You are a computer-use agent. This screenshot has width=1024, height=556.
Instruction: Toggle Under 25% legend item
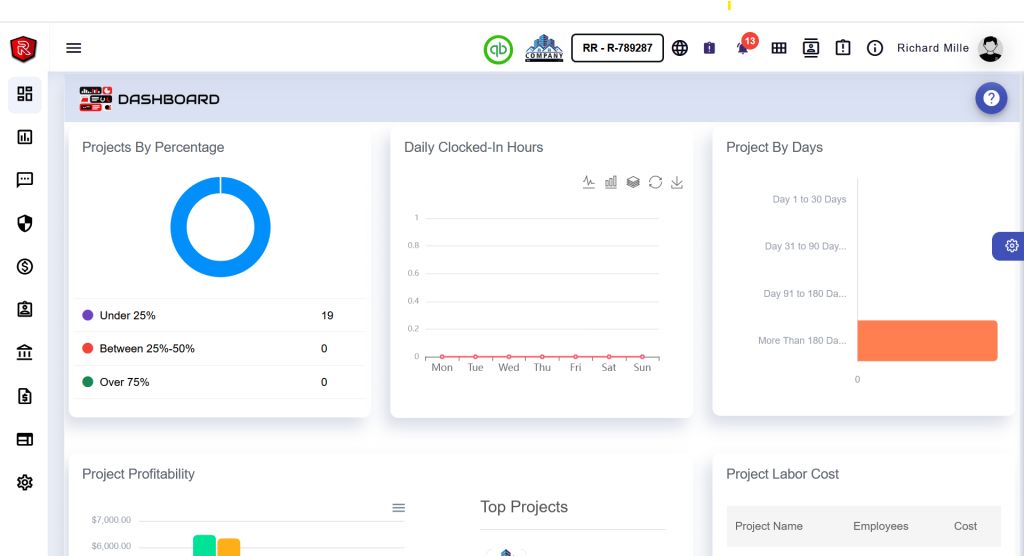[x=127, y=316]
